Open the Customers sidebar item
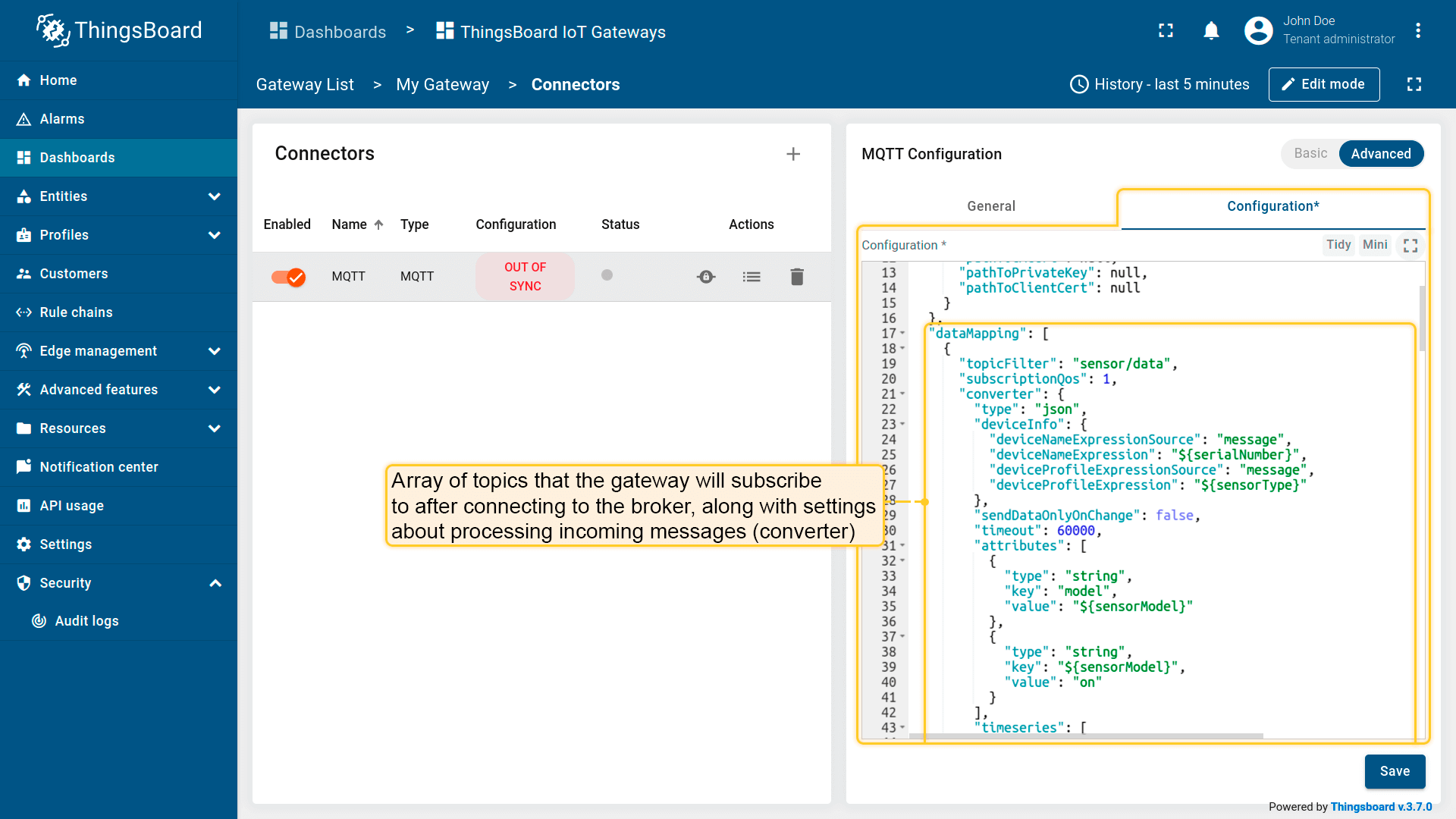This screenshot has height=819, width=1456. [x=118, y=274]
